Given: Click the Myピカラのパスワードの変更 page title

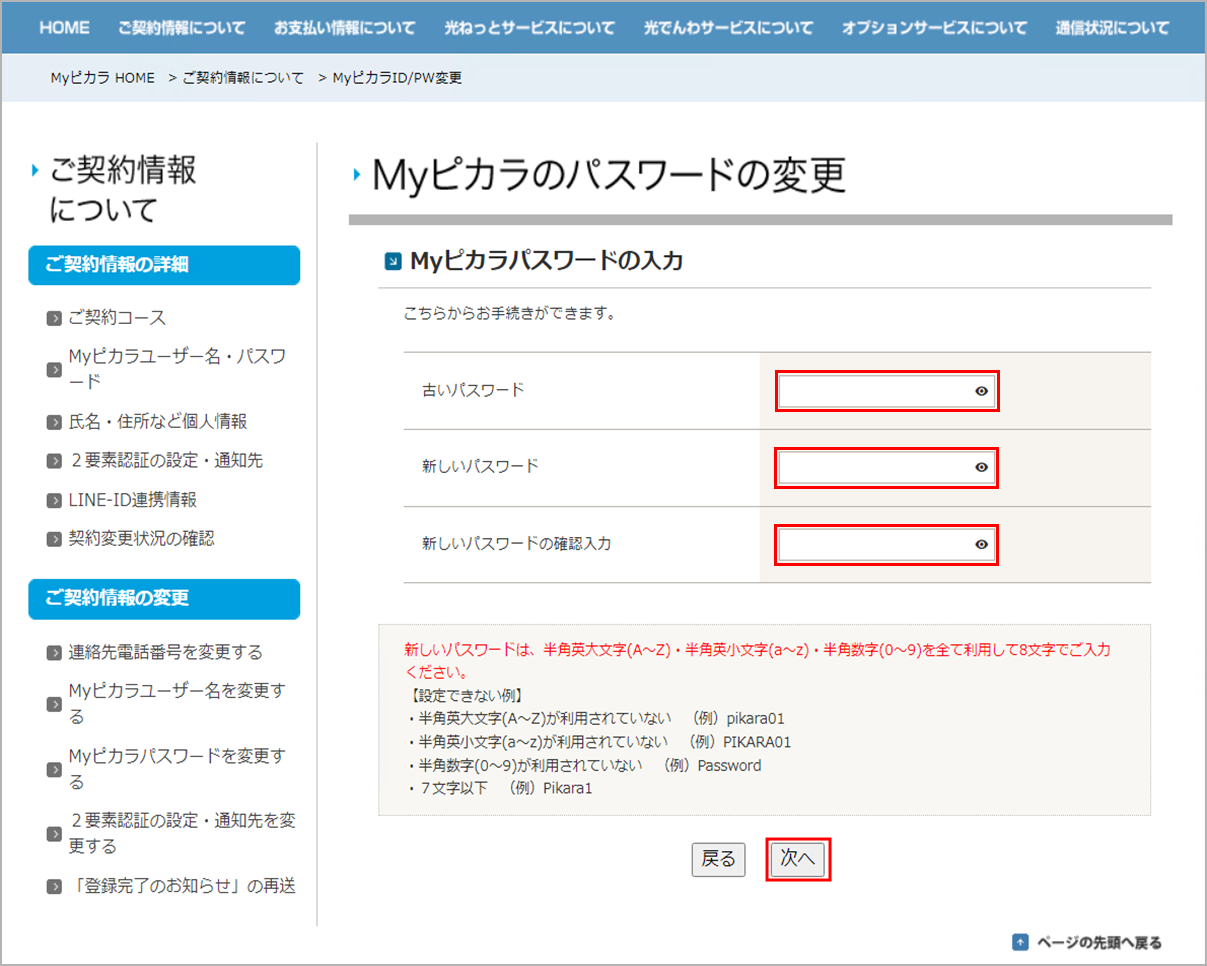Looking at the screenshot, I should point(609,176).
